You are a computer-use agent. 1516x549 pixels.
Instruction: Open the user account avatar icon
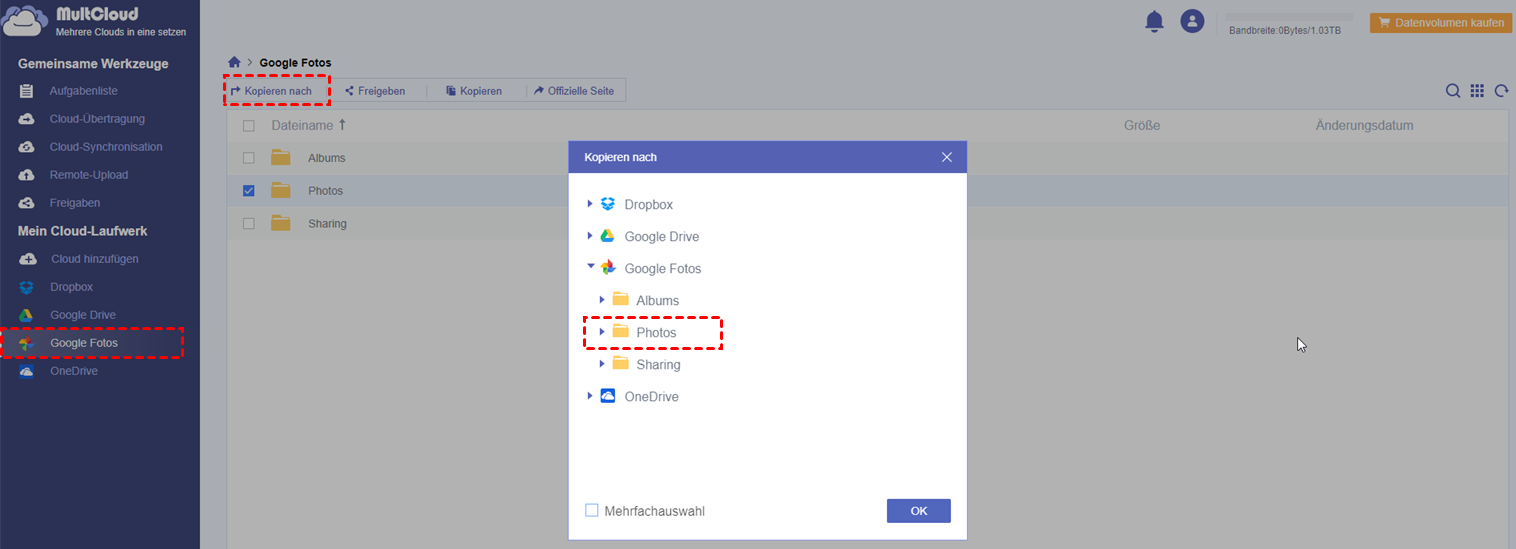coord(1192,21)
